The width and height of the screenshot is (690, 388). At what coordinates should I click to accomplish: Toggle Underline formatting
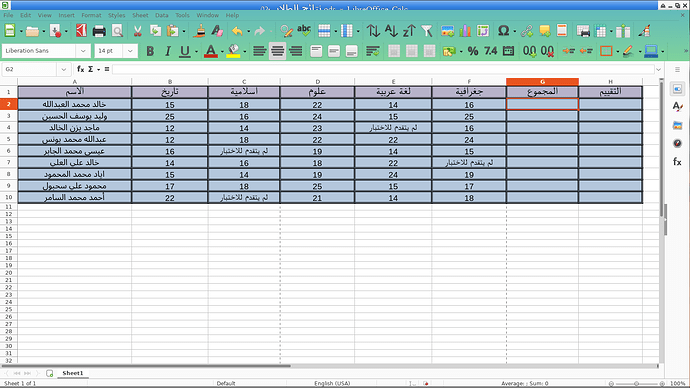185,51
